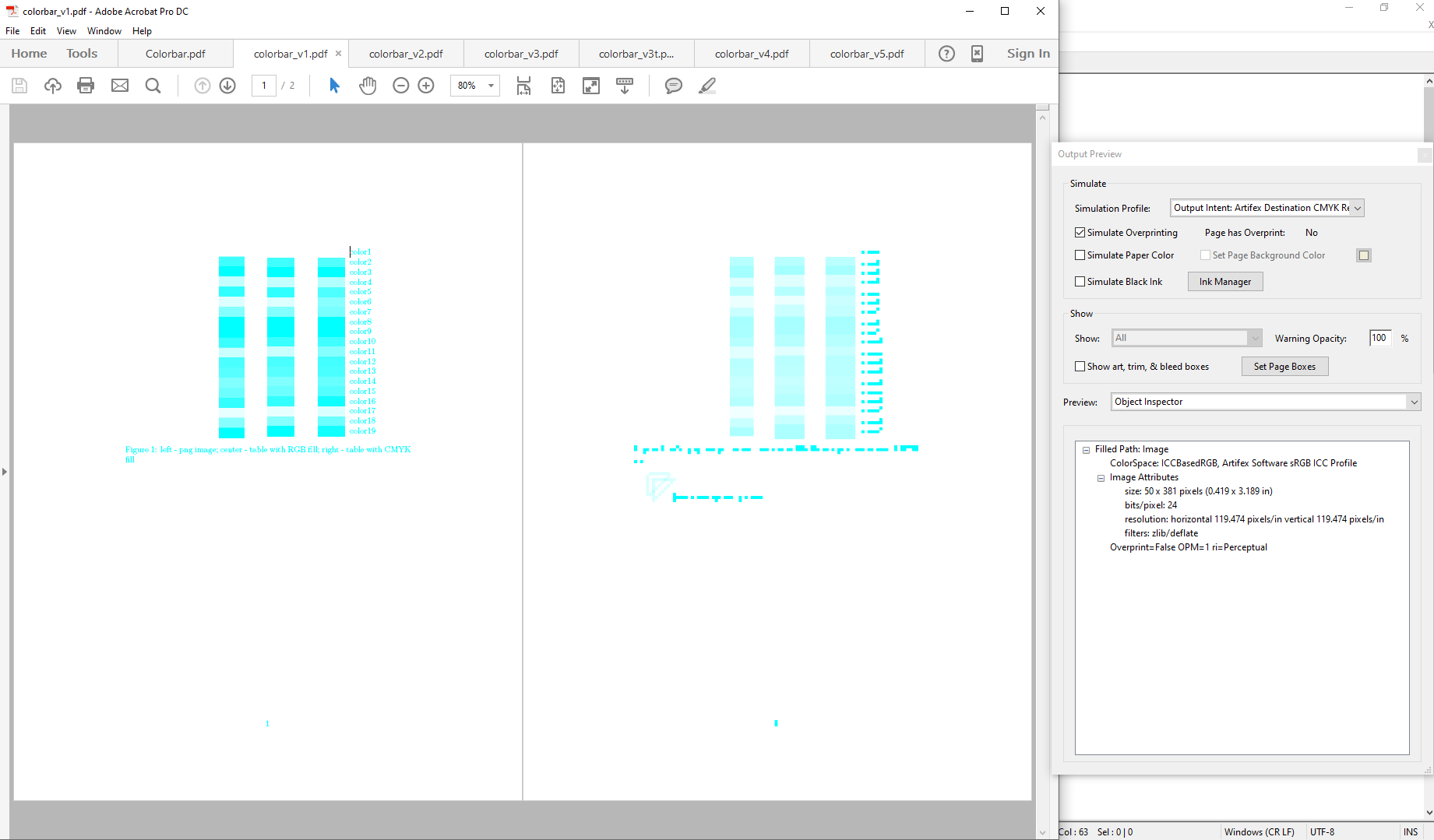
Task: Add a comment with speech bubble icon
Action: [674, 86]
